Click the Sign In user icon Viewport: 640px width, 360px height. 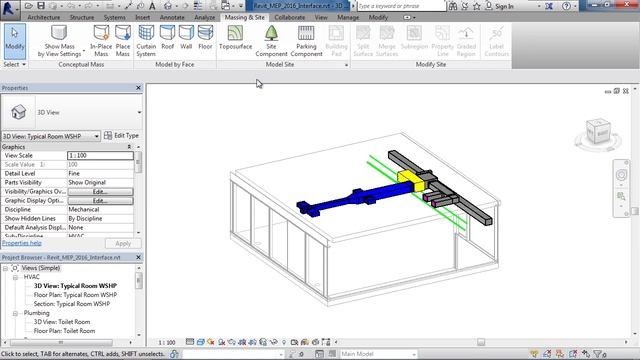pyautogui.click(x=489, y=6)
